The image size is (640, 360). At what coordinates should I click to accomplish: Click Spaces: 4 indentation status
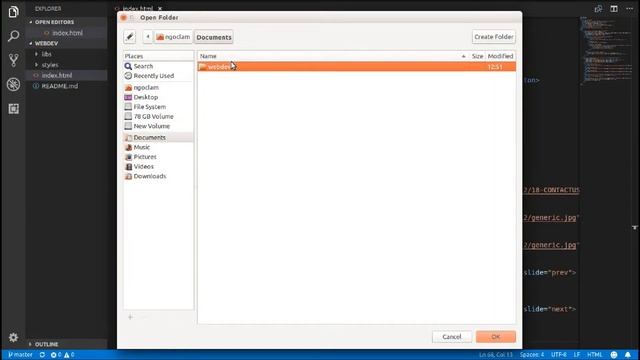532,355
